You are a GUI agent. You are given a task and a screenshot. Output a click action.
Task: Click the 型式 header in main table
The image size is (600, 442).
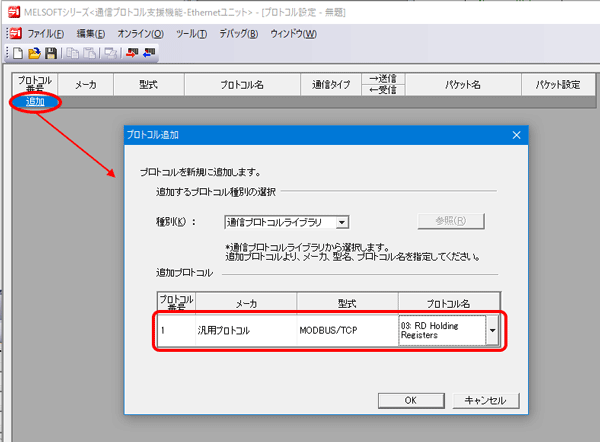[149, 85]
